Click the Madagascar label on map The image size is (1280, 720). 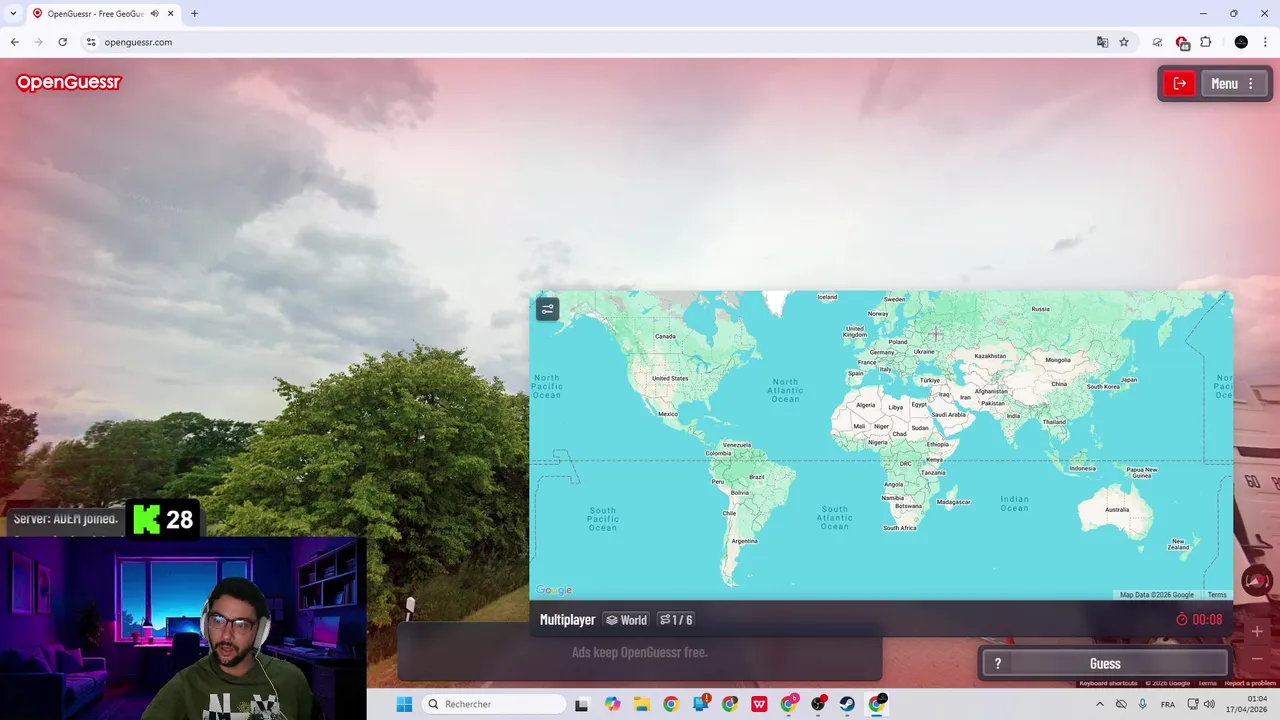[954, 502]
